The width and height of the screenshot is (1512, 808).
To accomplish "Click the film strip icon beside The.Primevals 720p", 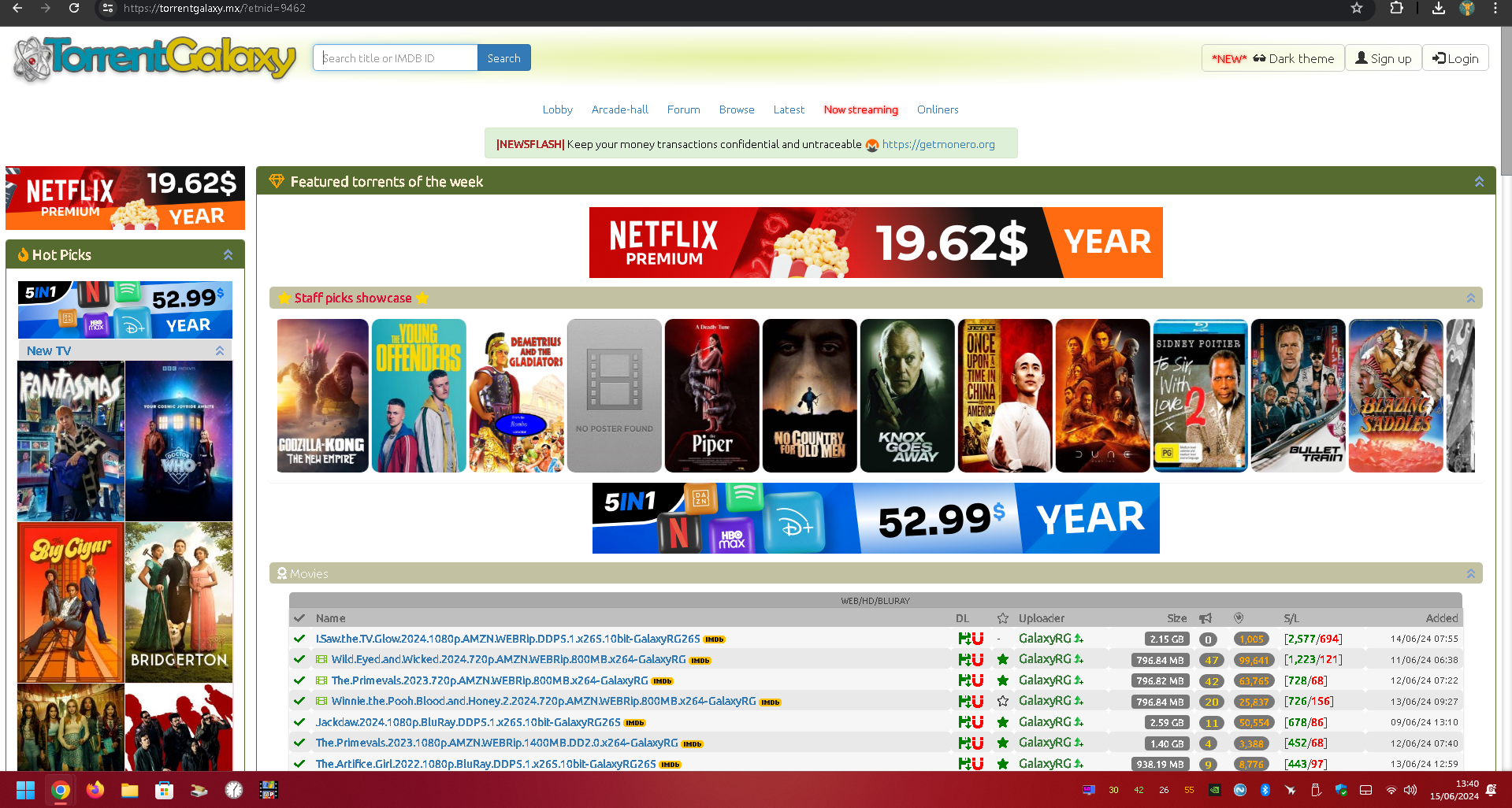I will [321, 680].
